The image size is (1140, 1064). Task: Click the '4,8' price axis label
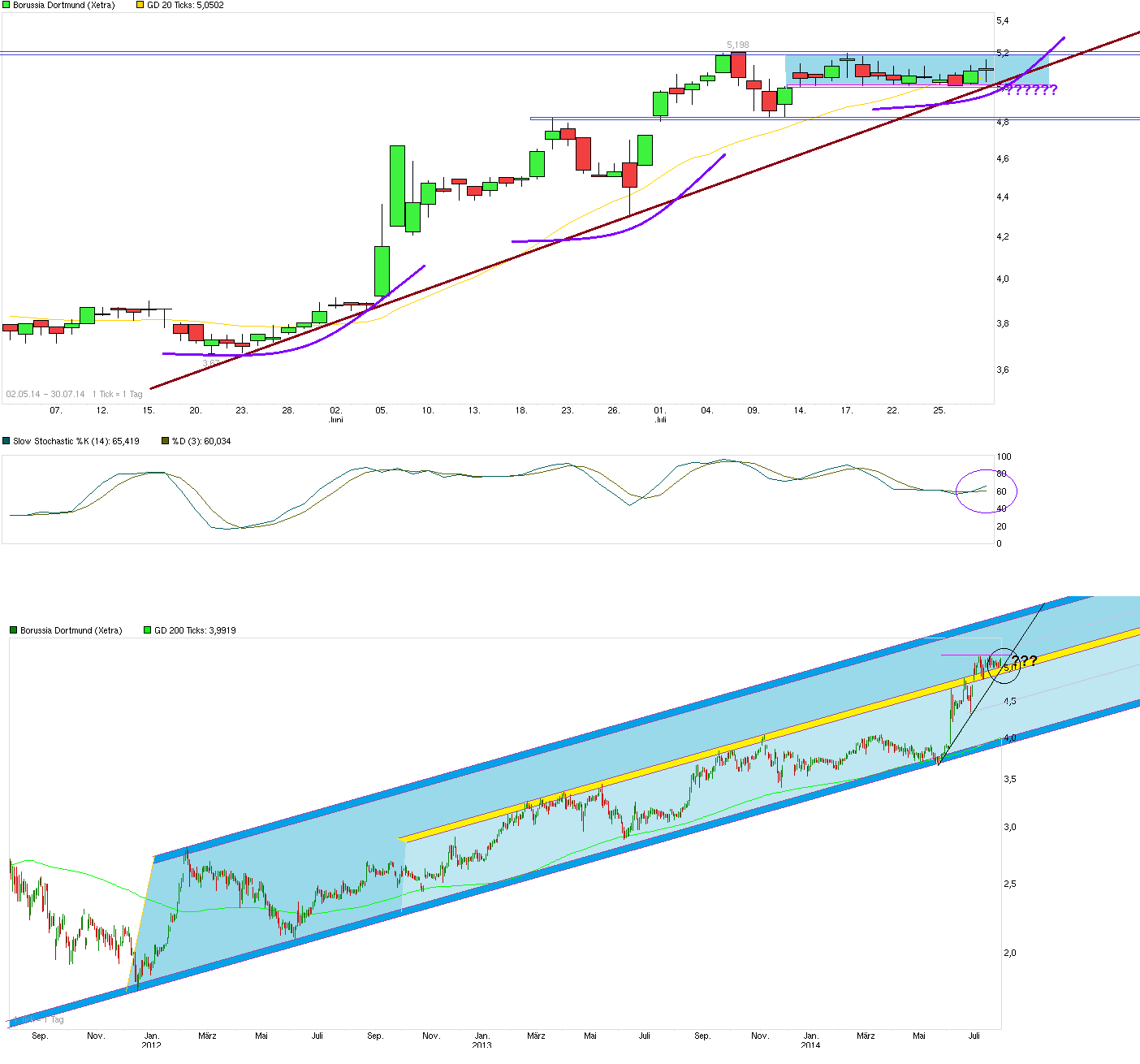[1002, 122]
